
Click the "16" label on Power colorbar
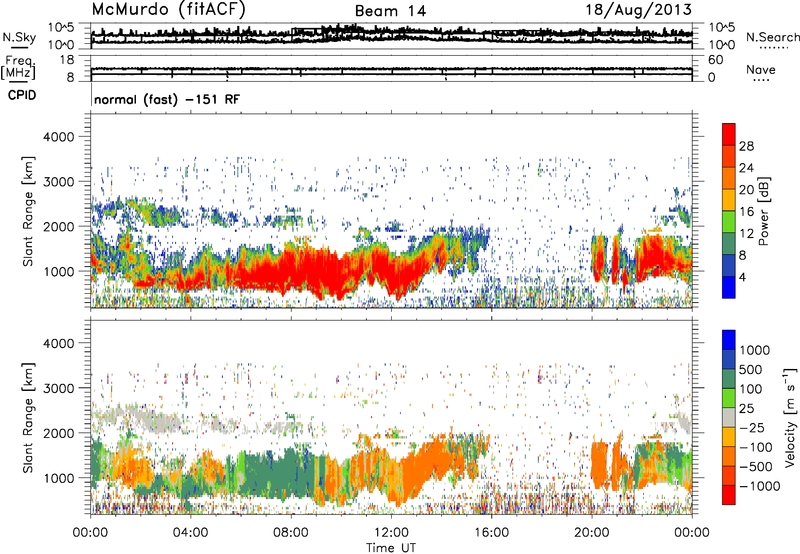[746, 212]
